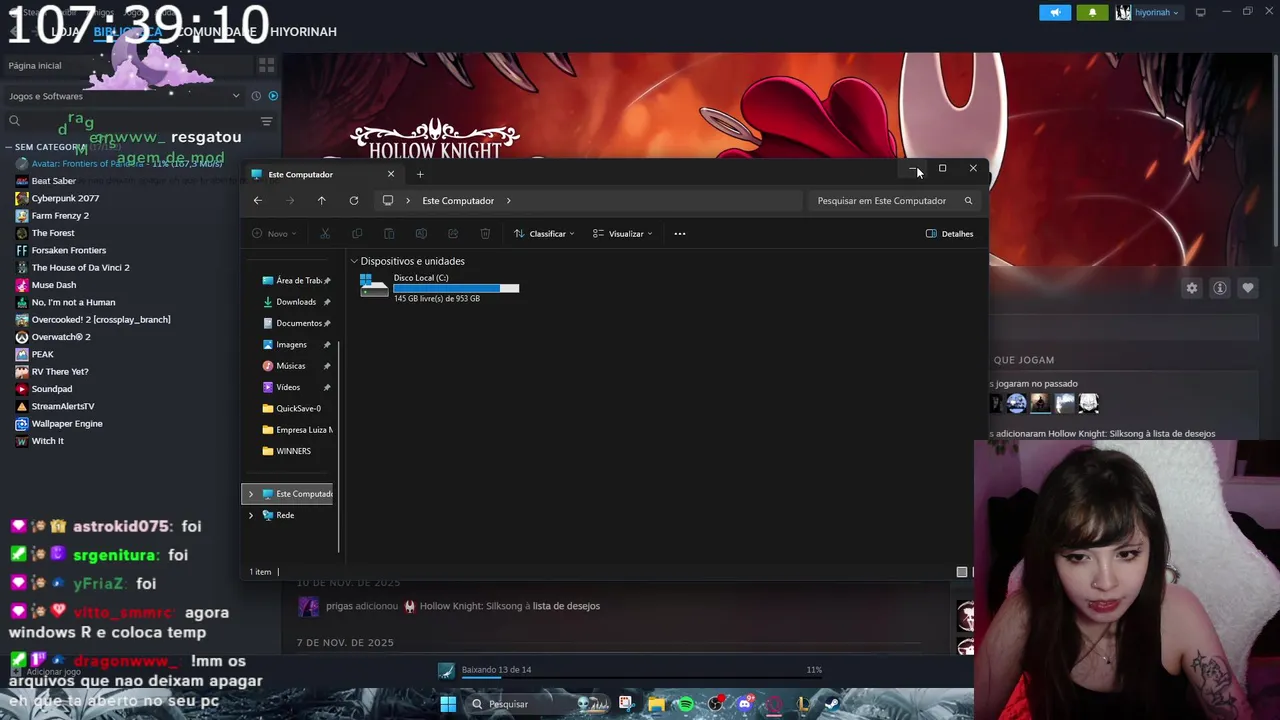Open the Empresa Luiza folder in sidebar
The height and width of the screenshot is (720, 1280).
click(x=296, y=430)
